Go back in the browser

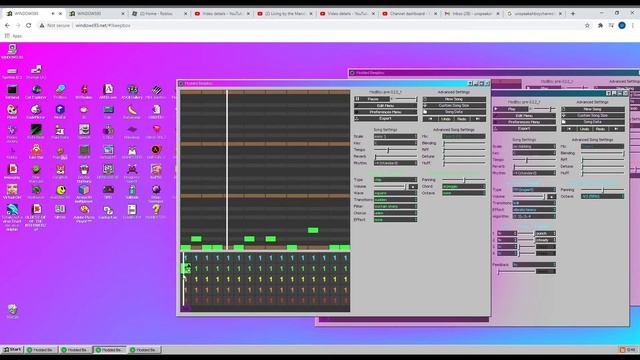pyautogui.click(x=7, y=25)
